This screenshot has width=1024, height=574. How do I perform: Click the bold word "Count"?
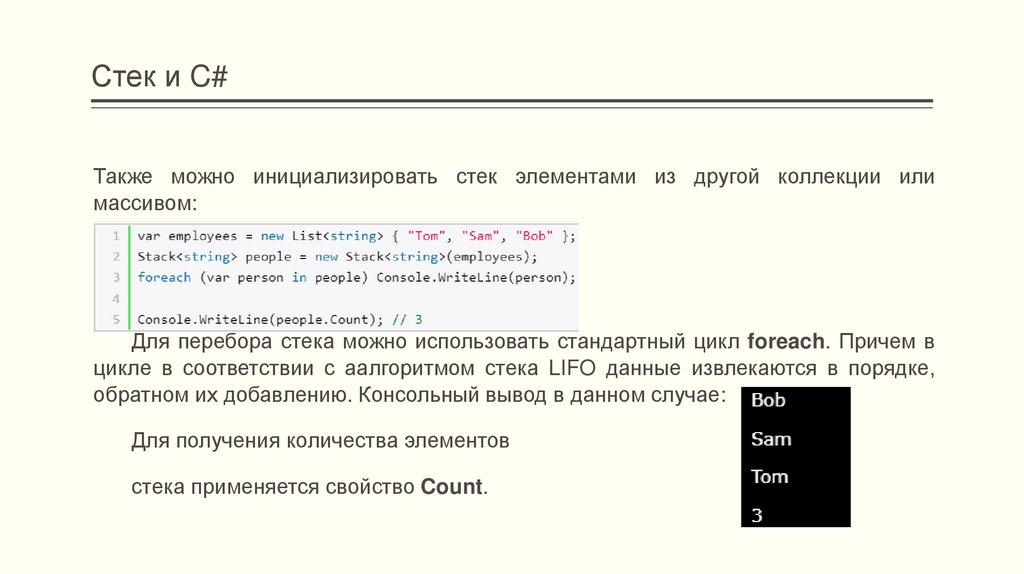point(451,486)
